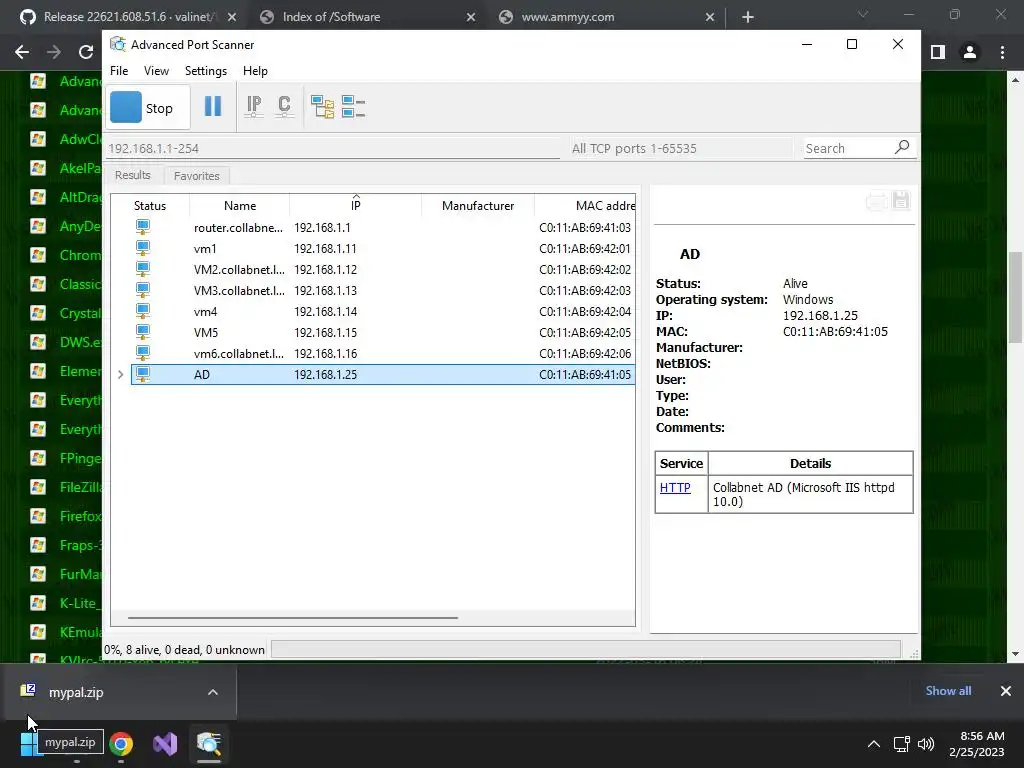Click the class C subnet icon
This screenshot has height=768, width=1024.
(284, 106)
